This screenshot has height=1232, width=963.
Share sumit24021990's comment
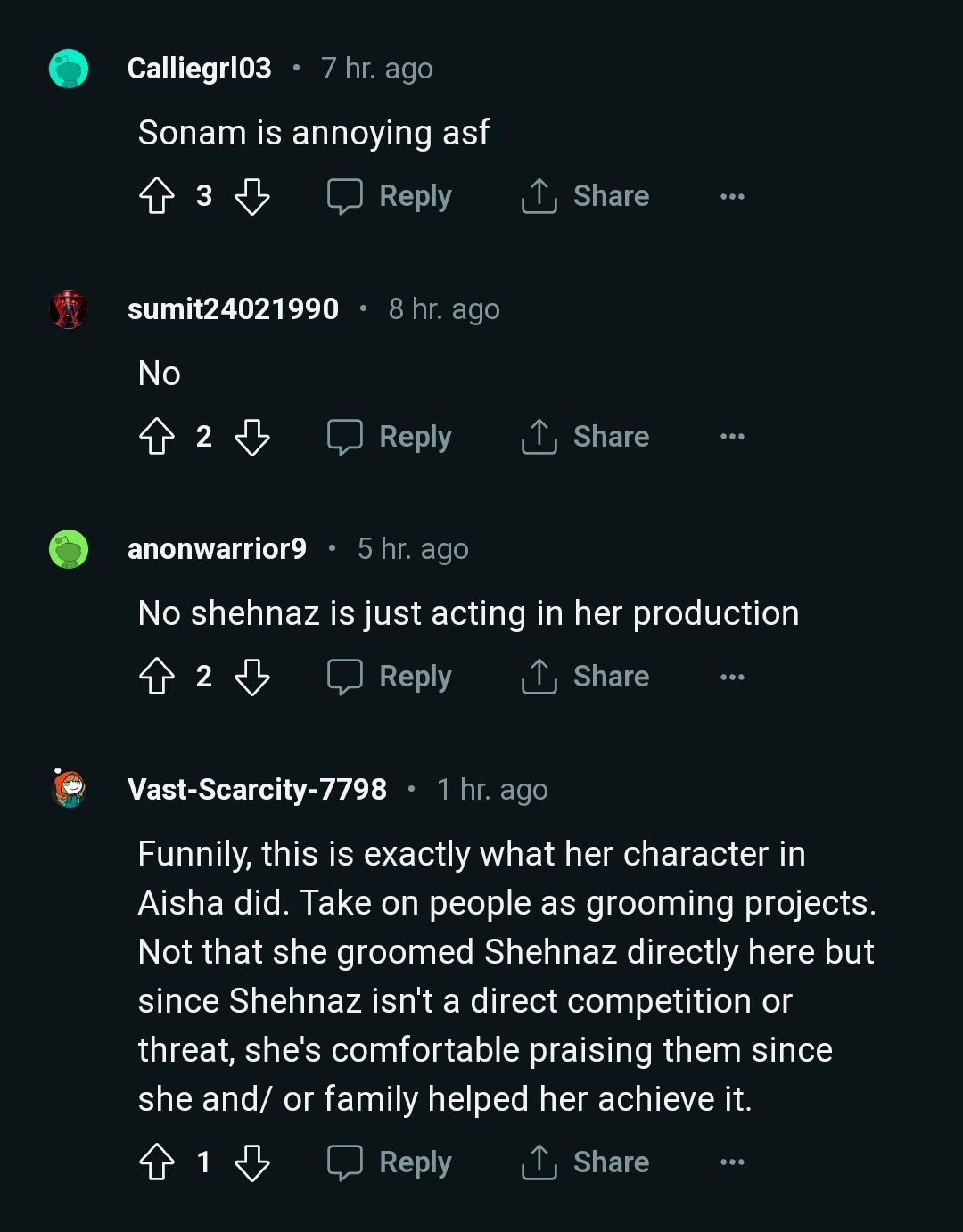point(586,437)
